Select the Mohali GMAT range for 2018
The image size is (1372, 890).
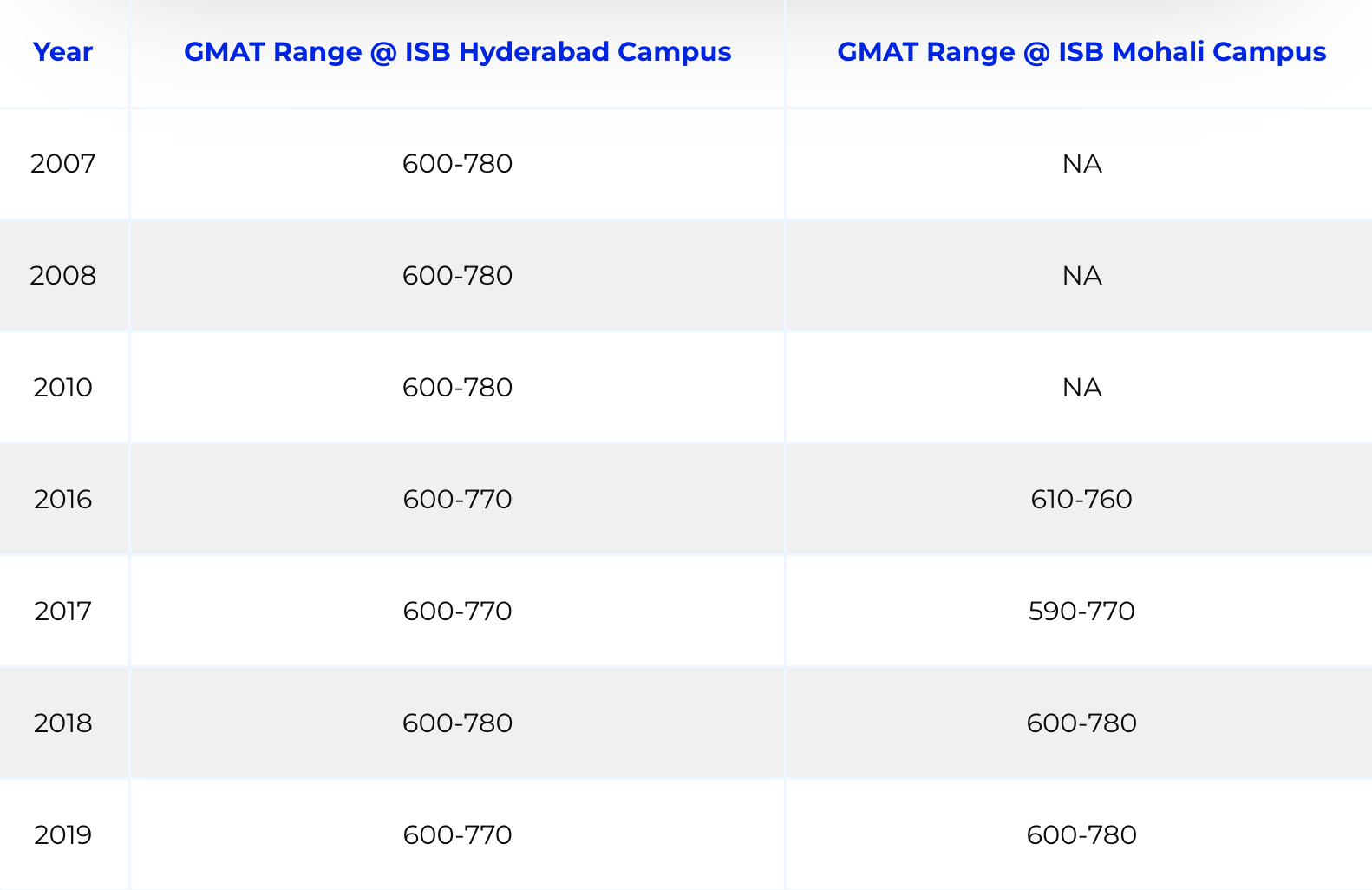point(1081,723)
